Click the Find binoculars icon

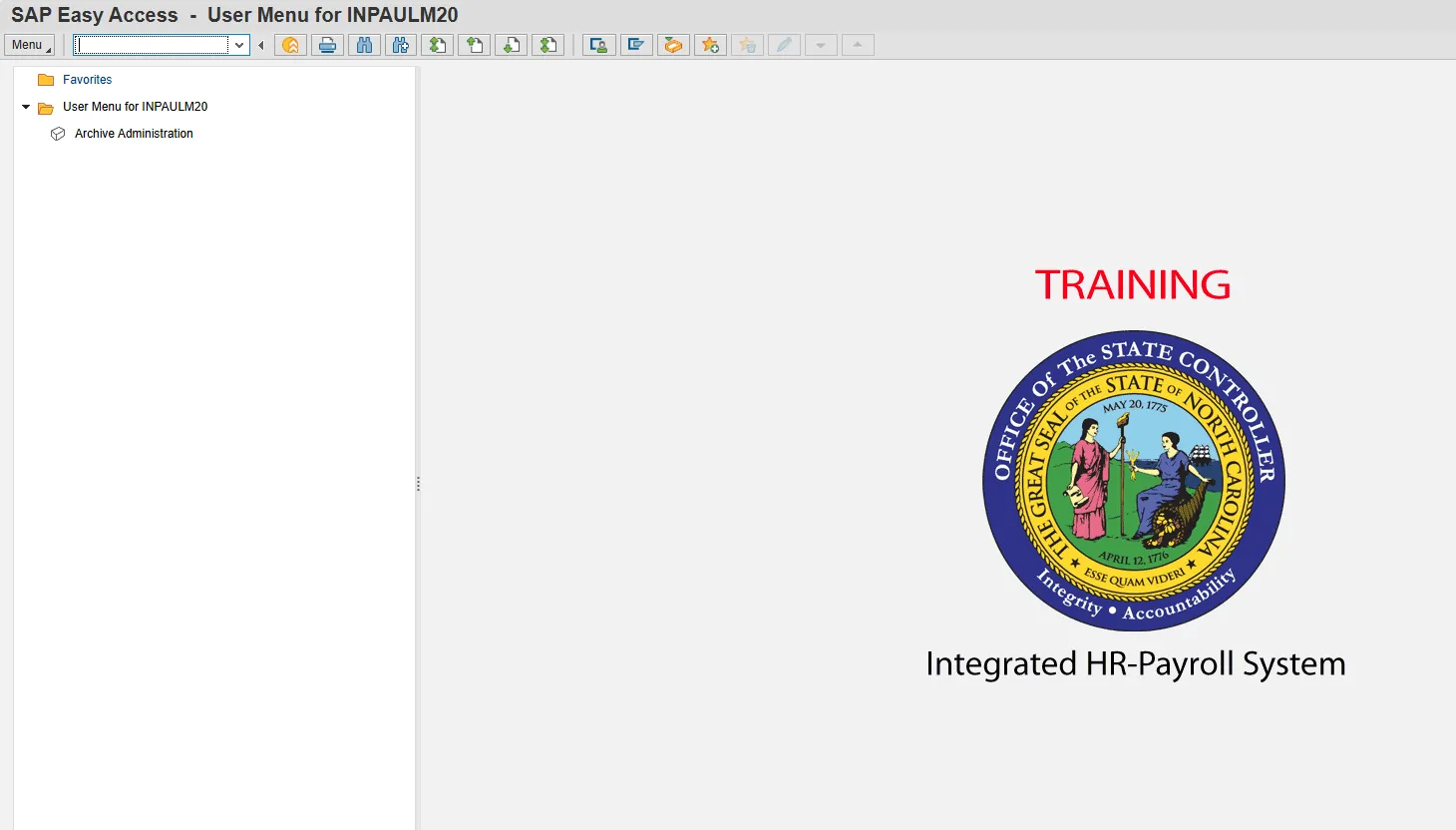tap(364, 45)
